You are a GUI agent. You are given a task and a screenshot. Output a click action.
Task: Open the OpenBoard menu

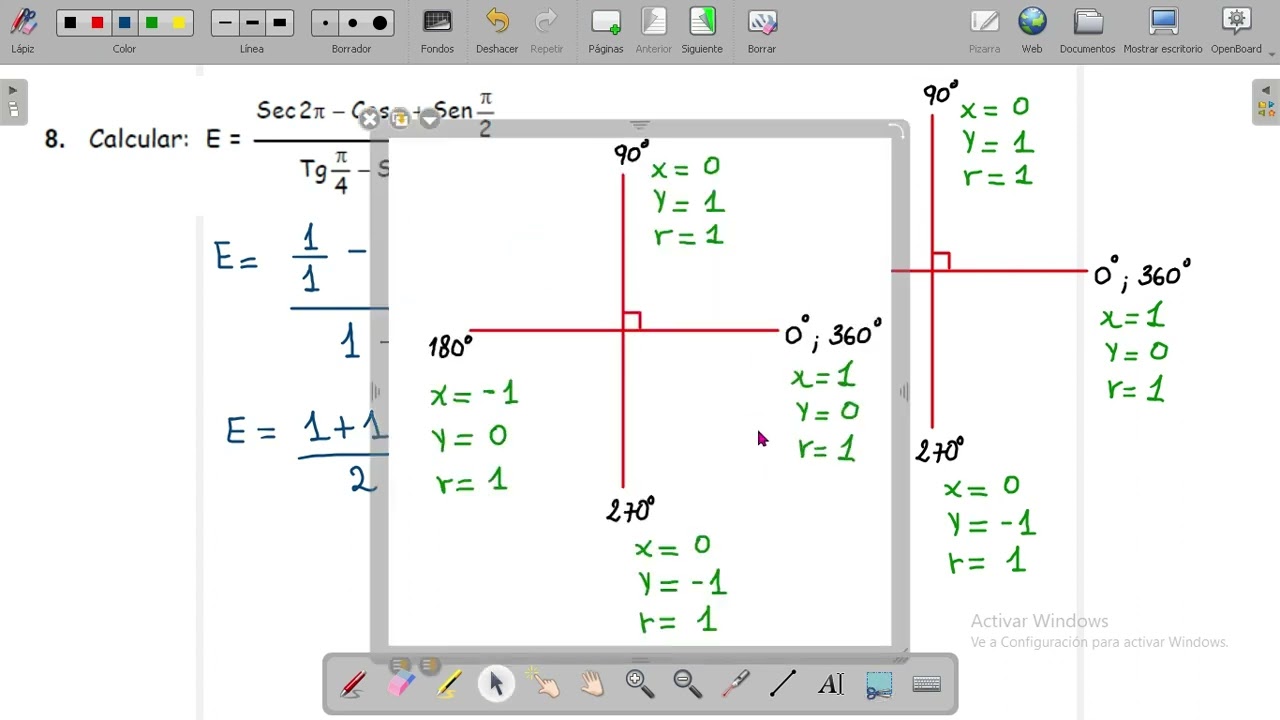1237,31
